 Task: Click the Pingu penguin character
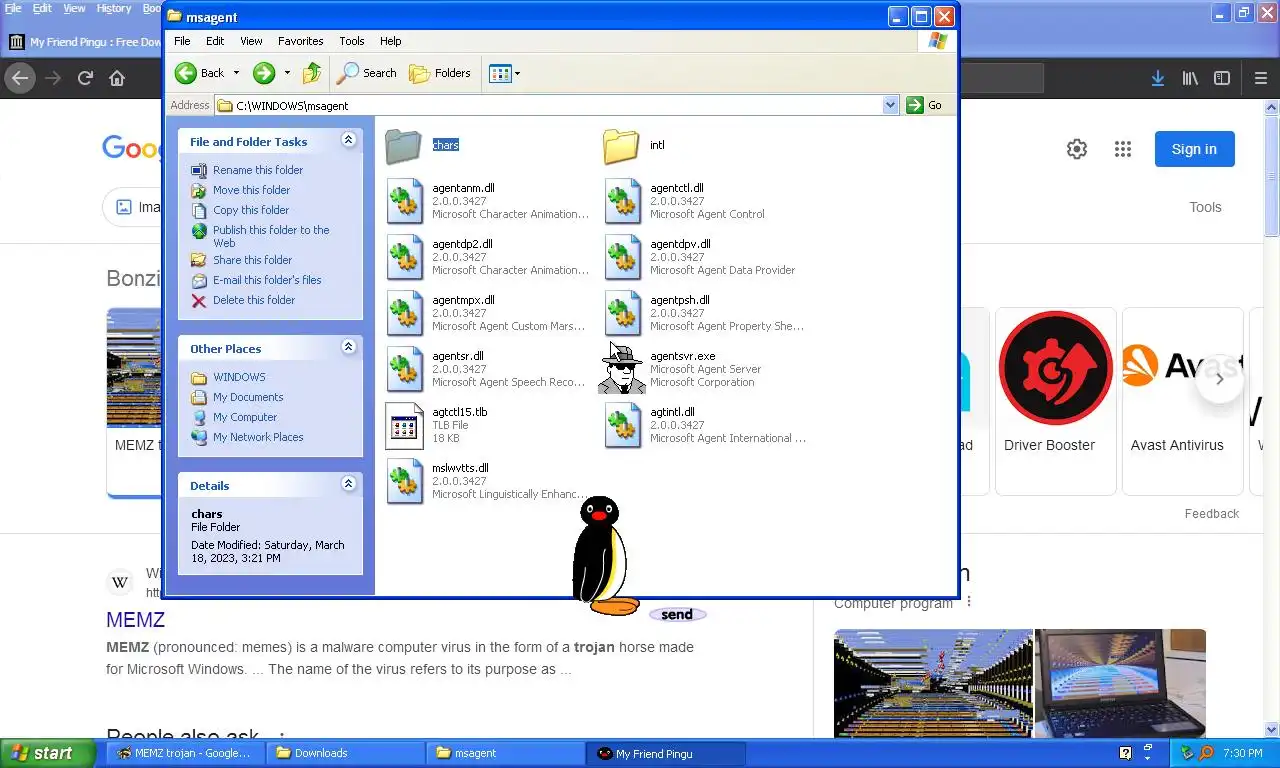pyautogui.click(x=603, y=555)
